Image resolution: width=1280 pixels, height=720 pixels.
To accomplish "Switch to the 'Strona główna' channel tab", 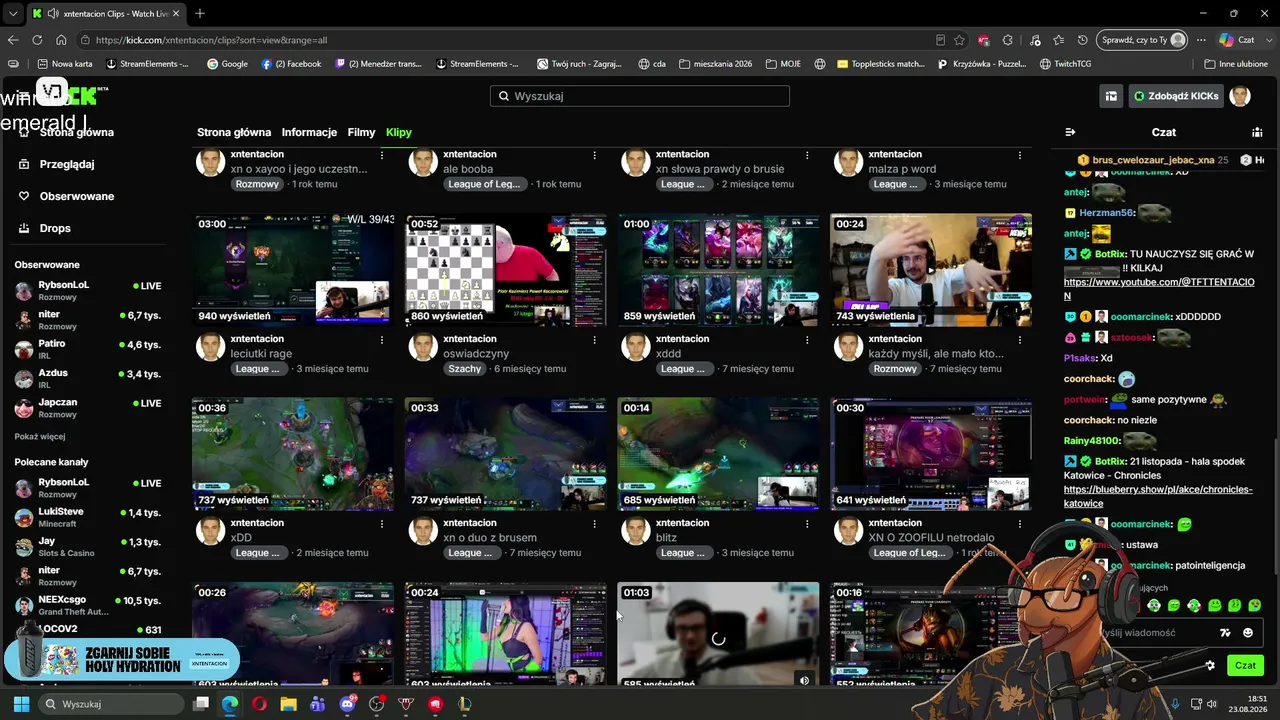I will 234,132.
